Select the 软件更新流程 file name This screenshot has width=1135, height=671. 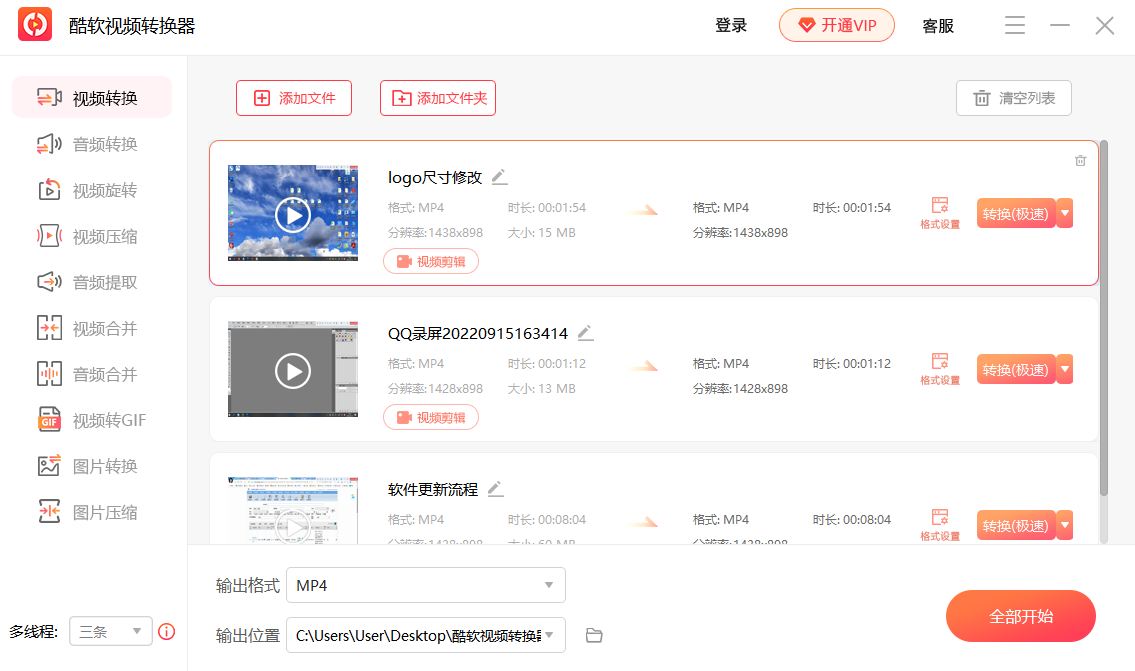(x=433, y=490)
